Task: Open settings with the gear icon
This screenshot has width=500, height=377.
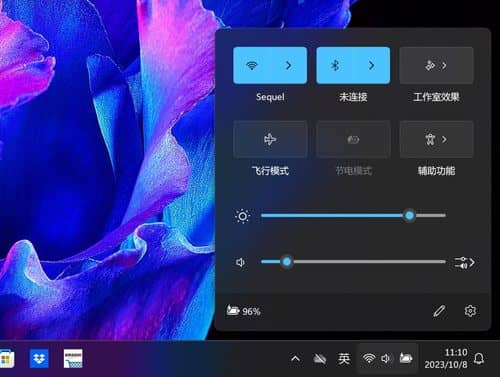Action: (x=470, y=311)
